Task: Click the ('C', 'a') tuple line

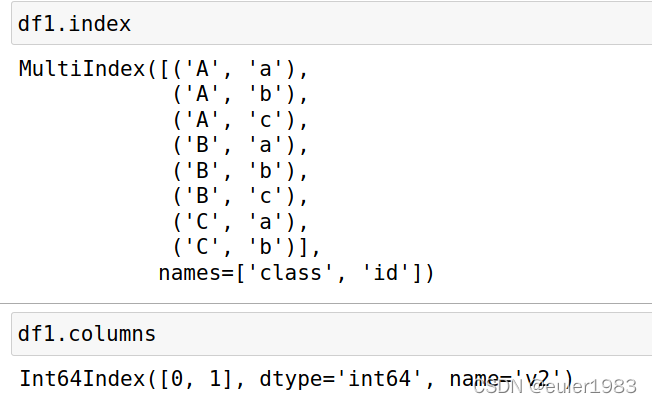Action: [x=240, y=222]
